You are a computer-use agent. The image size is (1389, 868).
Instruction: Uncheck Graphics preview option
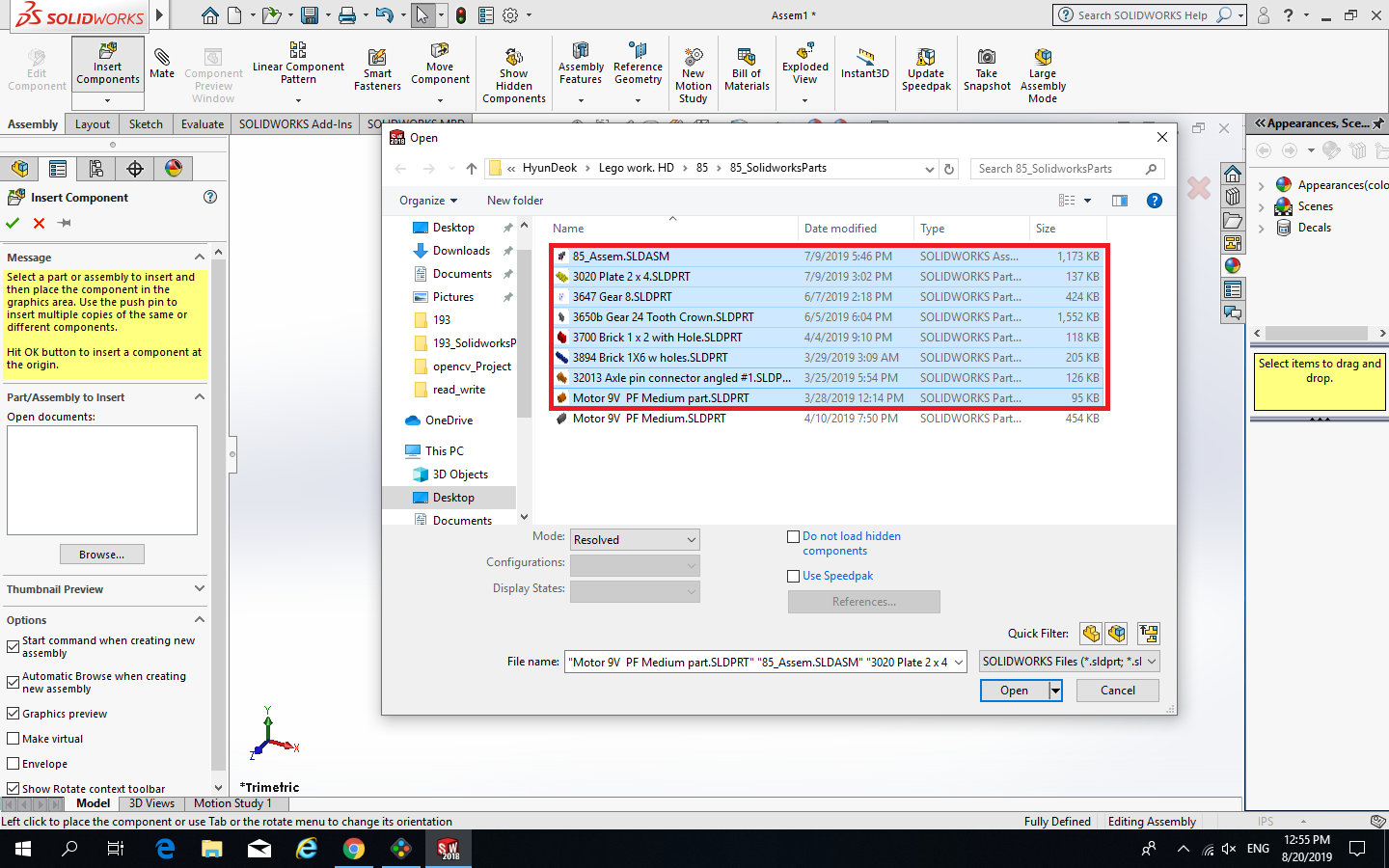click(x=14, y=714)
